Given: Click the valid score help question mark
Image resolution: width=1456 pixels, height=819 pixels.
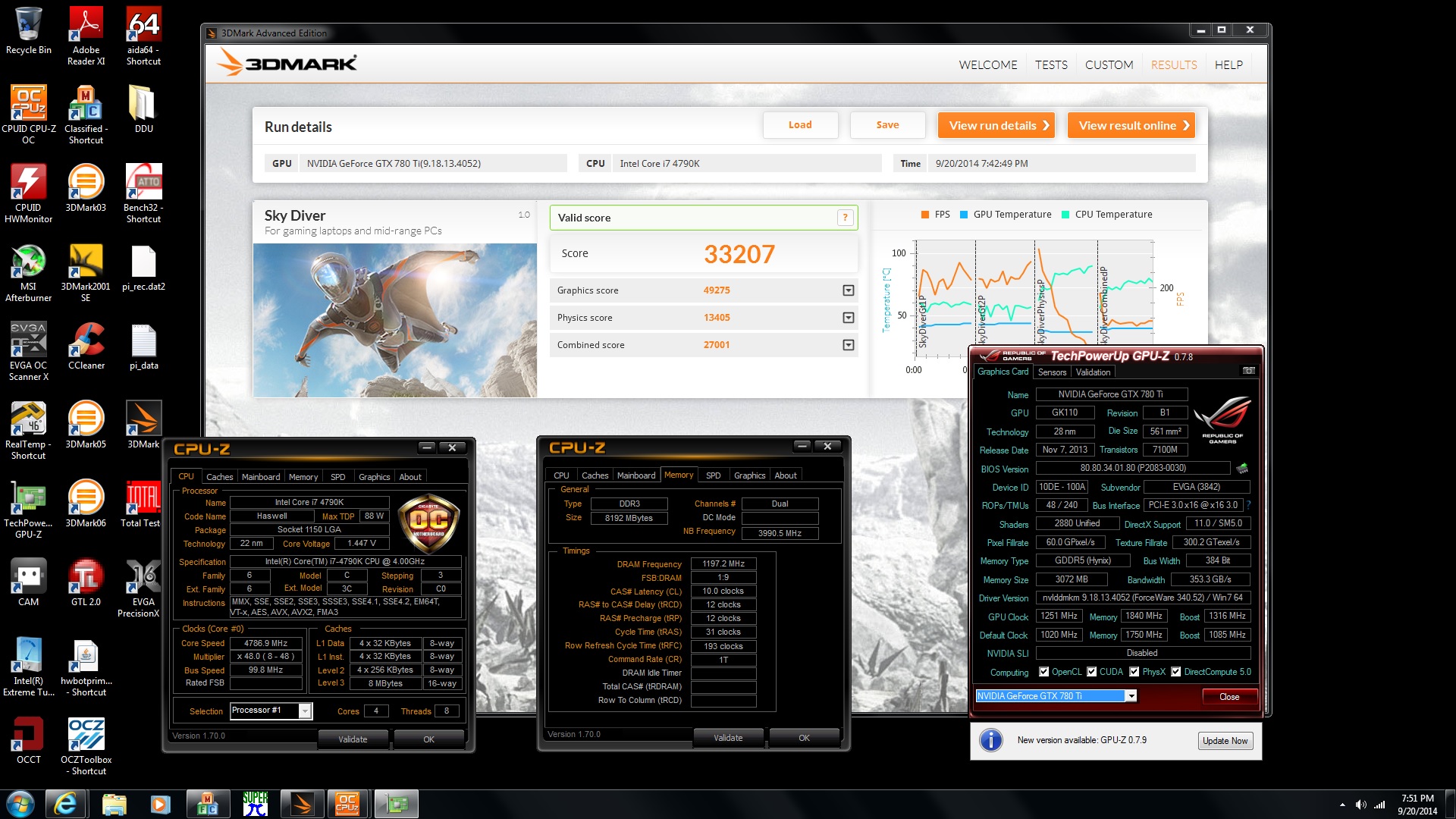Looking at the screenshot, I should pyautogui.click(x=845, y=218).
